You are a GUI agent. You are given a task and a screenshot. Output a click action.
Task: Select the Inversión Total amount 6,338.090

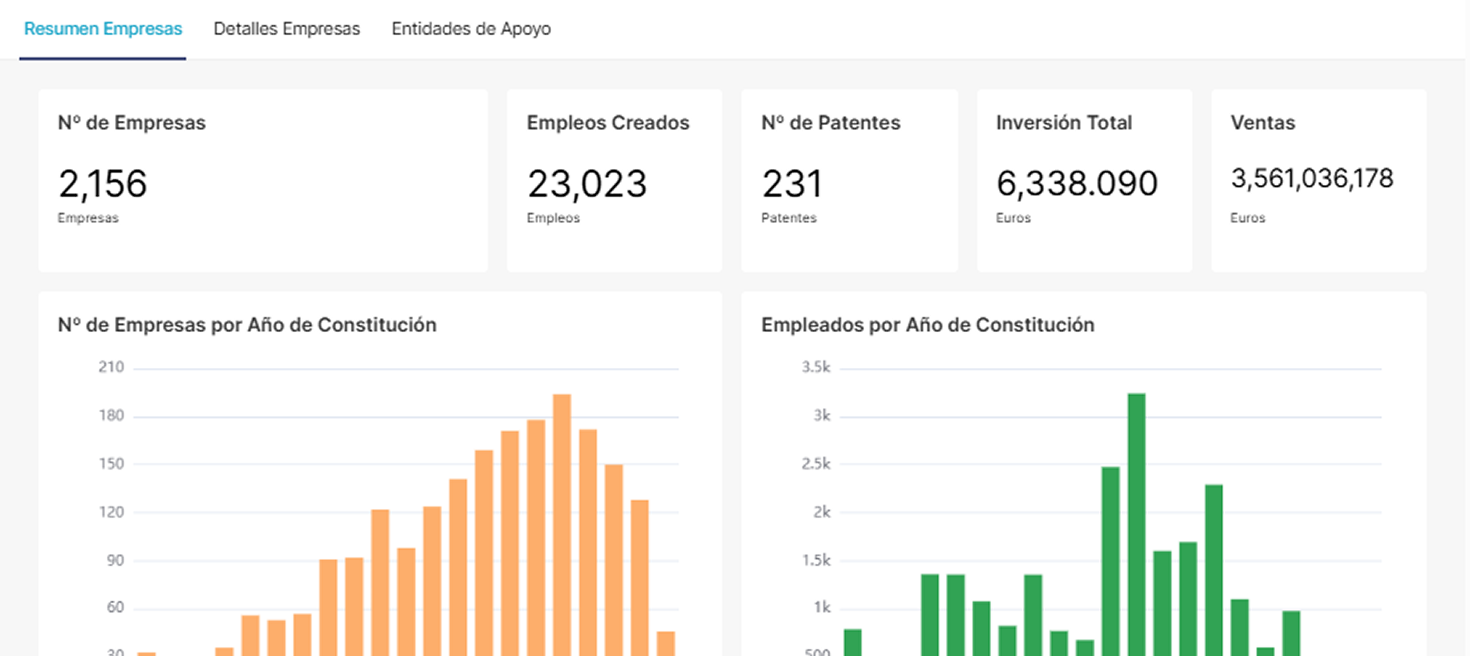(1076, 184)
